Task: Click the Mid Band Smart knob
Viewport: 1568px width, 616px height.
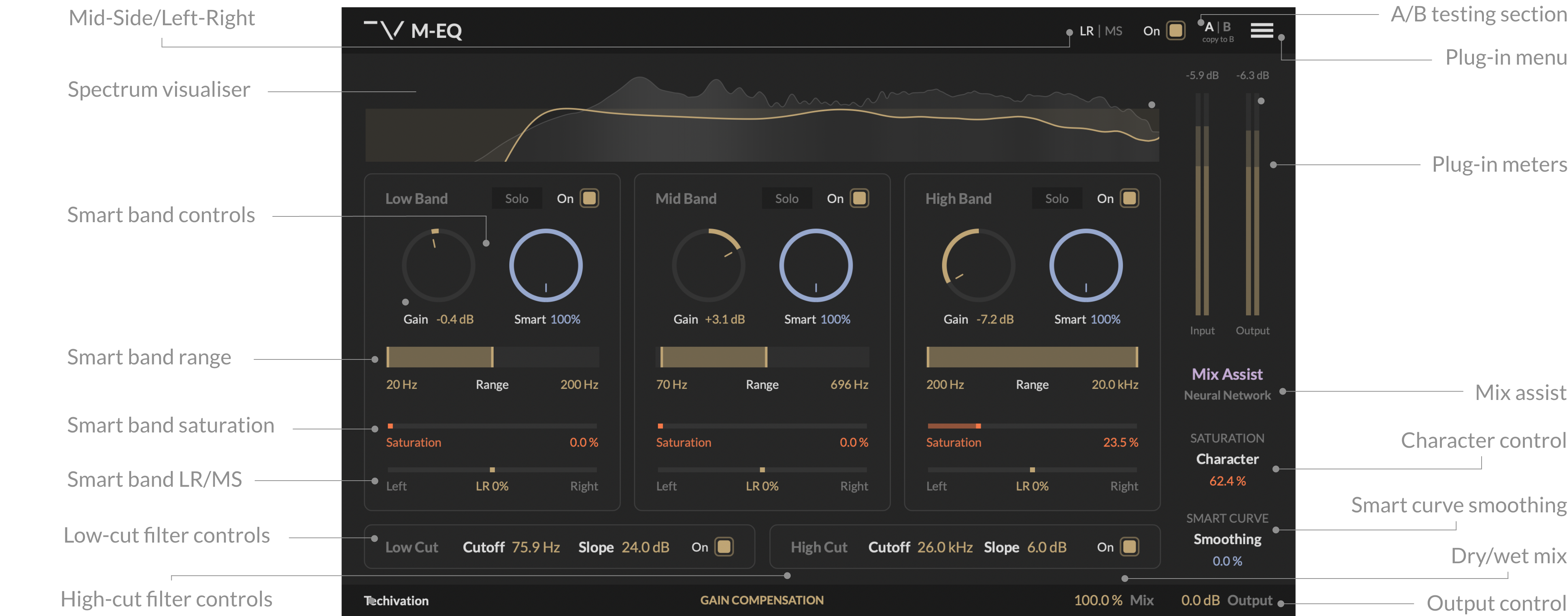Action: click(816, 265)
